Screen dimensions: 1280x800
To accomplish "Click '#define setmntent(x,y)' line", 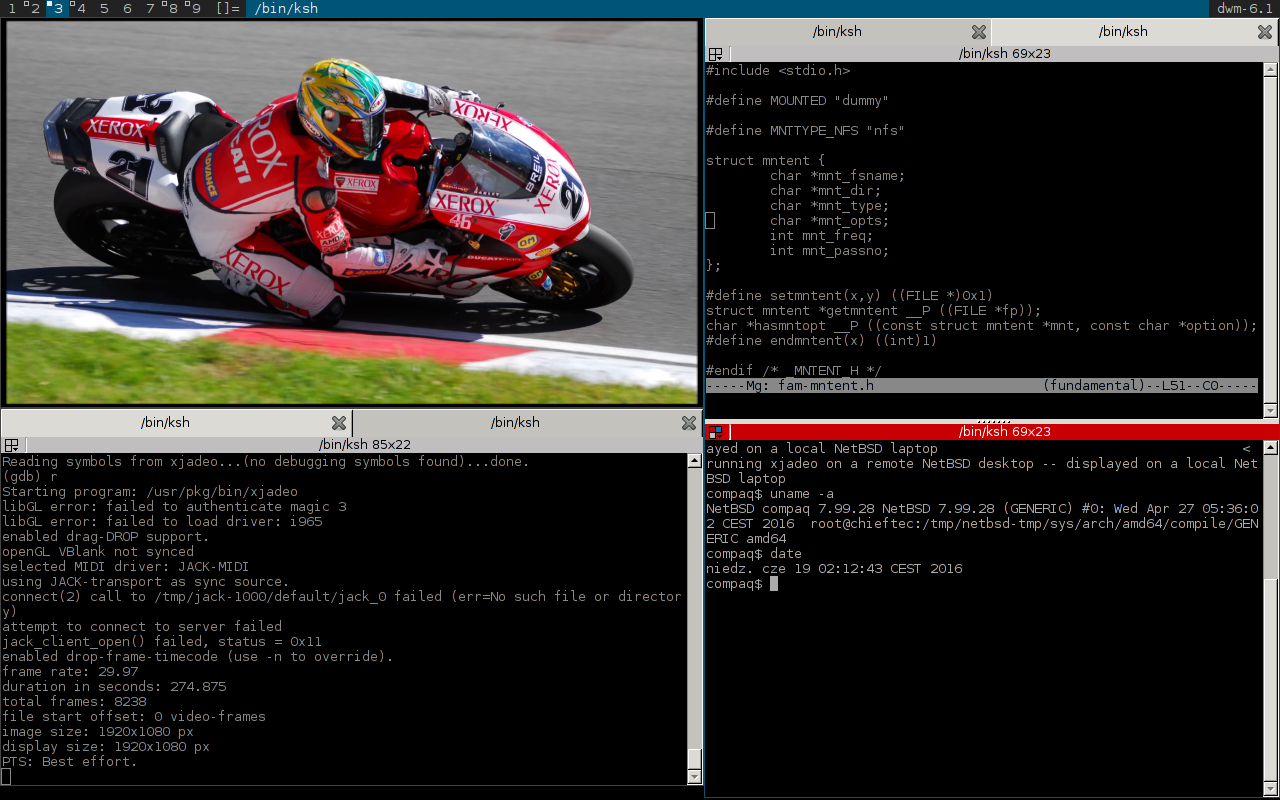I will tap(849, 295).
